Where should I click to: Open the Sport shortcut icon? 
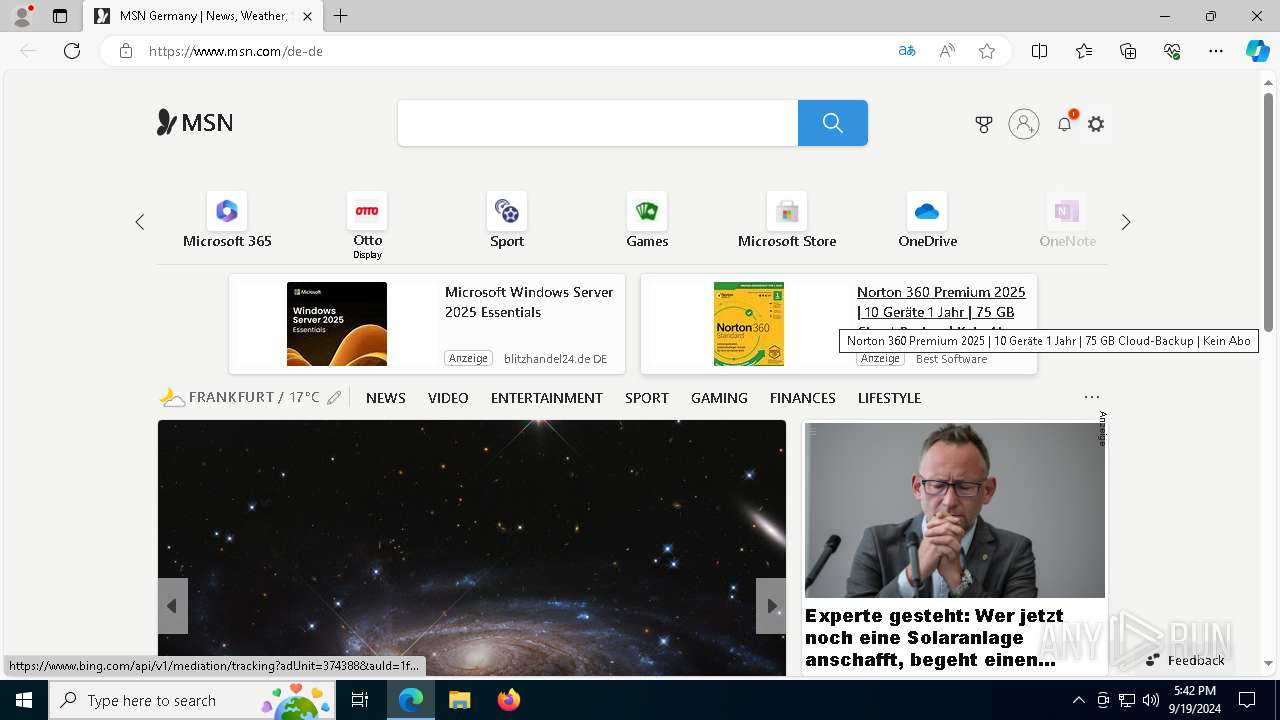[507, 211]
